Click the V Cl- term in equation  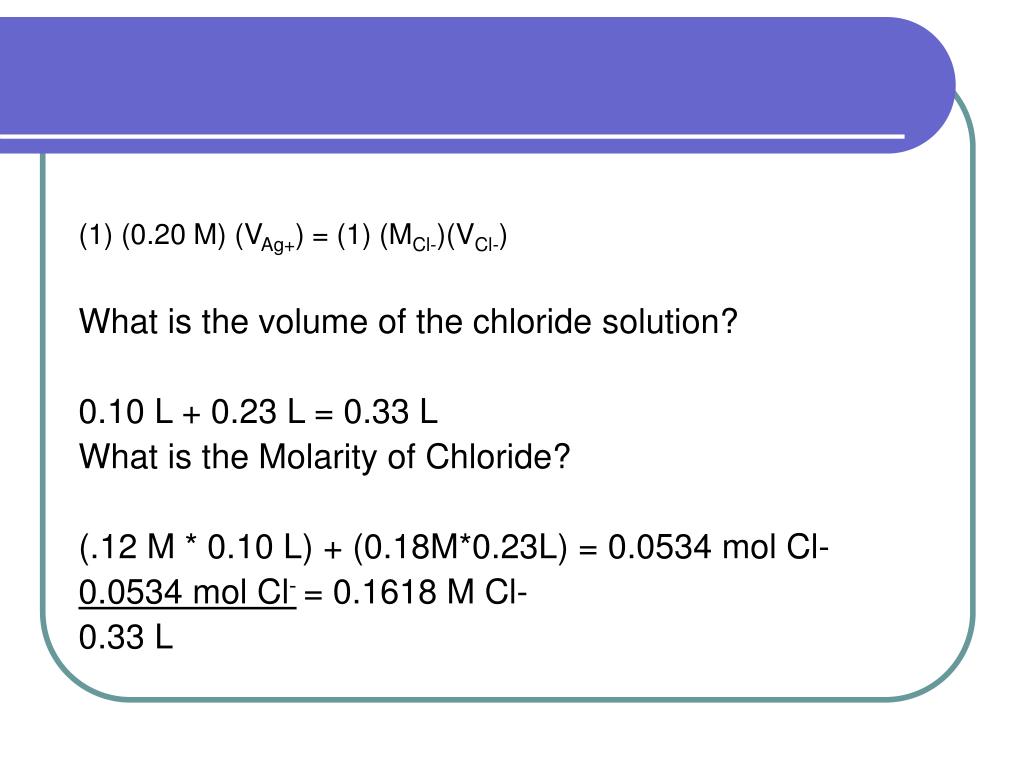pos(477,236)
